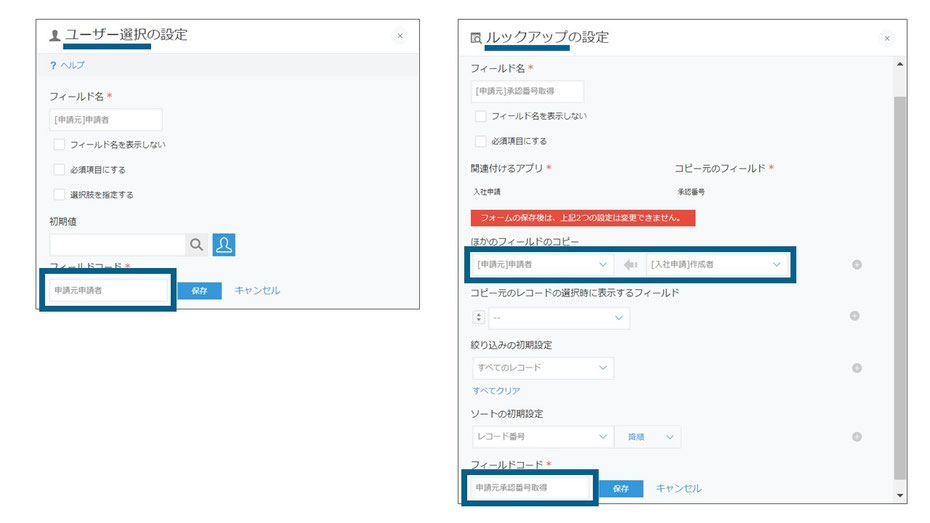Image resolution: width=930 pixels, height=523 pixels.
Task: Expand the レコード番号 sort dropdown
Action: click(x=542, y=437)
